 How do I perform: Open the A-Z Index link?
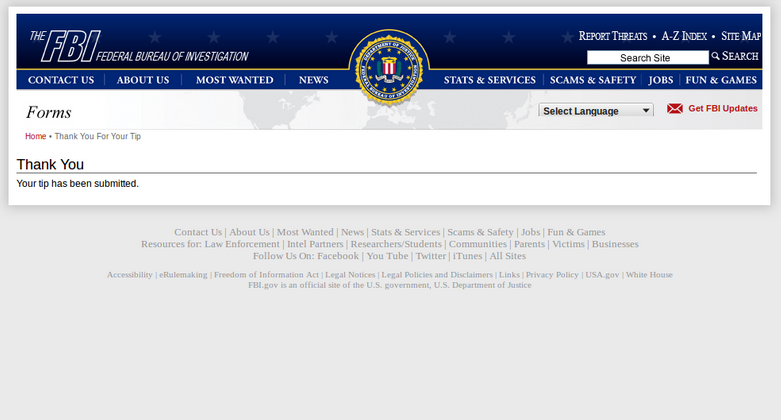click(x=684, y=36)
